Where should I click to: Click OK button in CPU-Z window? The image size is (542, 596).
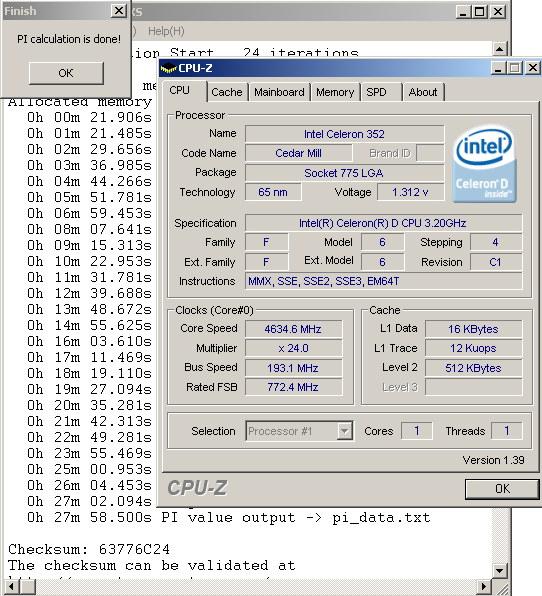point(502,488)
